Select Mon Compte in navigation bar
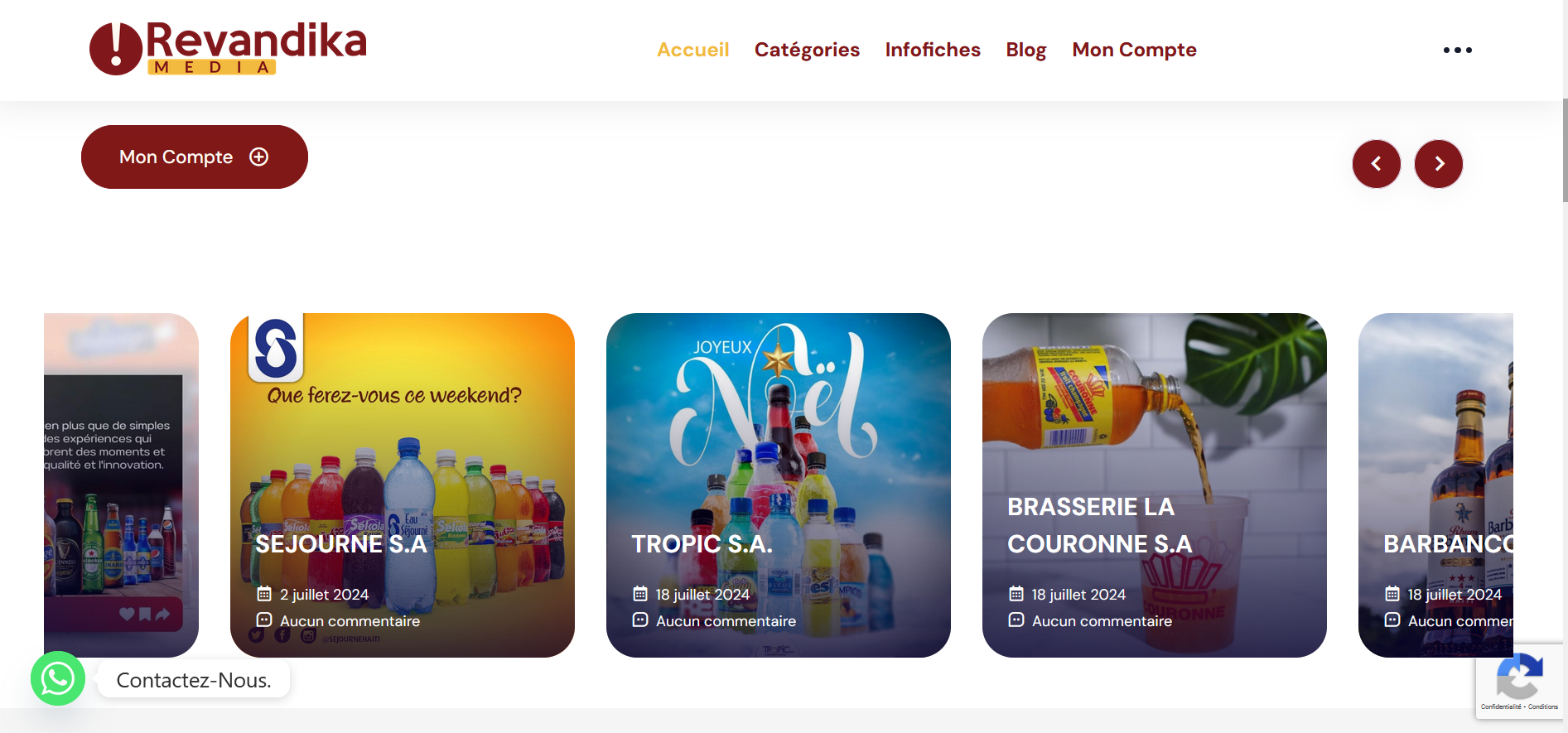The width and height of the screenshot is (1568, 733). click(1134, 50)
